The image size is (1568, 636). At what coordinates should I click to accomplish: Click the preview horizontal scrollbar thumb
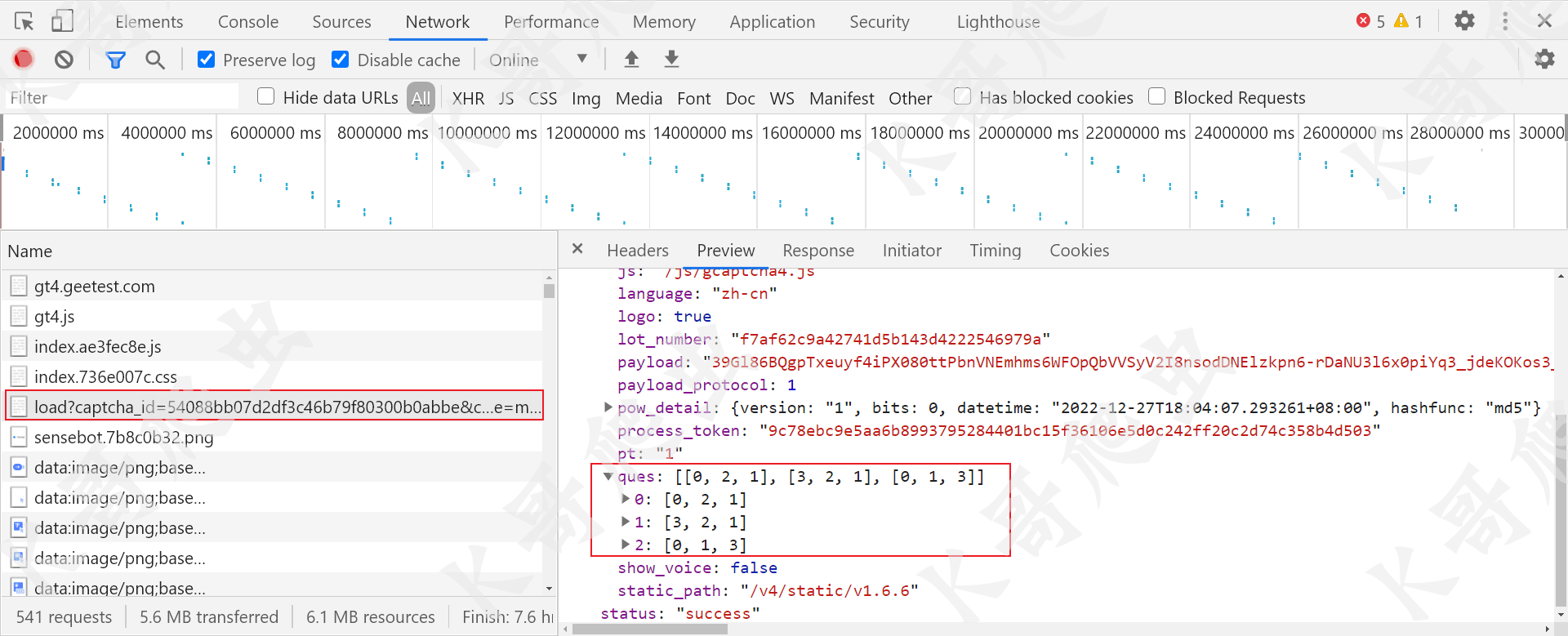(x=650, y=629)
